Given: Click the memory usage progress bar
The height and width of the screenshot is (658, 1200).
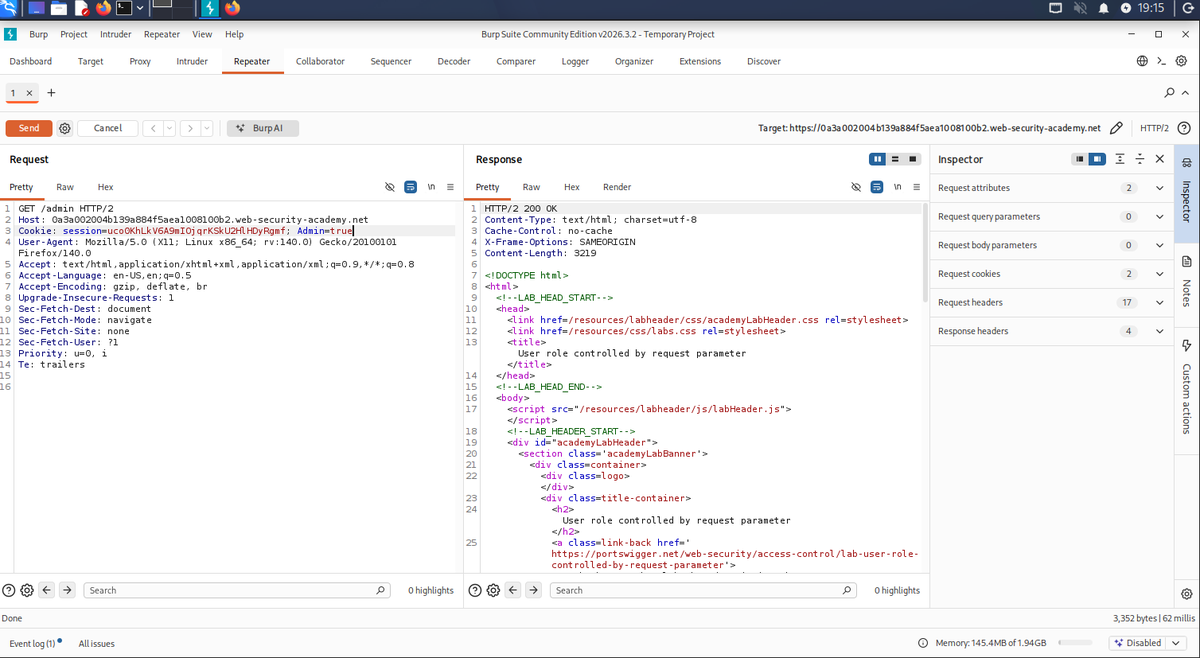Looking at the screenshot, I should pos(1075,643).
